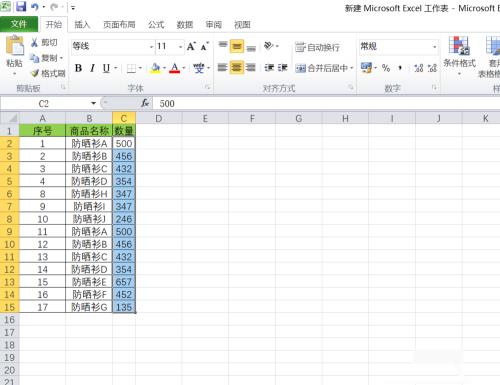Screen dimensions: 500x385
Task: Click the 合并后居中 merge button
Action: coord(324,68)
